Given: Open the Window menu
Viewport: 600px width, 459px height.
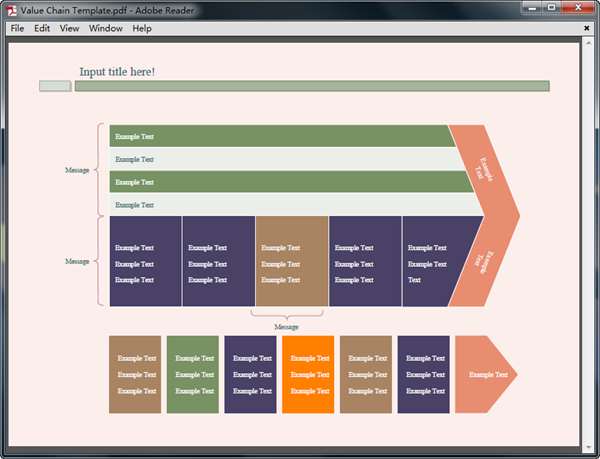Looking at the screenshot, I should pyautogui.click(x=106, y=28).
